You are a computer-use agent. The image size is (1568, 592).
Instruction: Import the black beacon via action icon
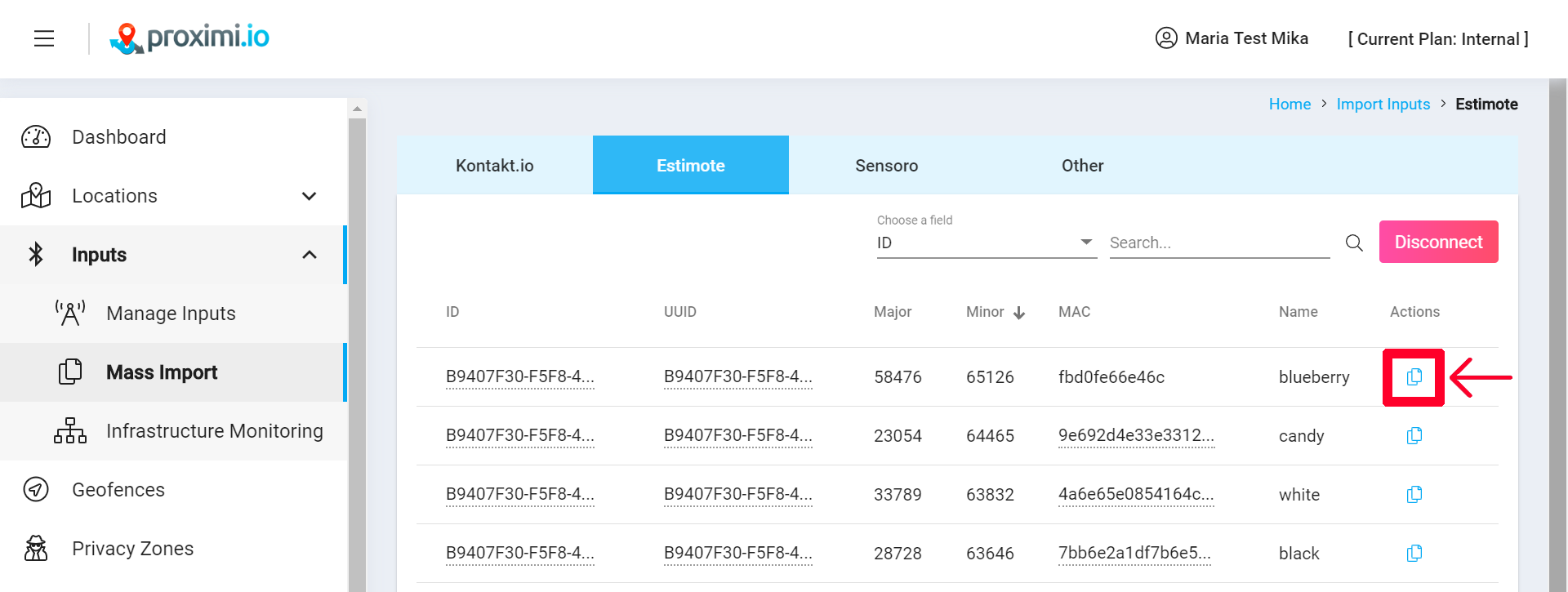(1414, 553)
